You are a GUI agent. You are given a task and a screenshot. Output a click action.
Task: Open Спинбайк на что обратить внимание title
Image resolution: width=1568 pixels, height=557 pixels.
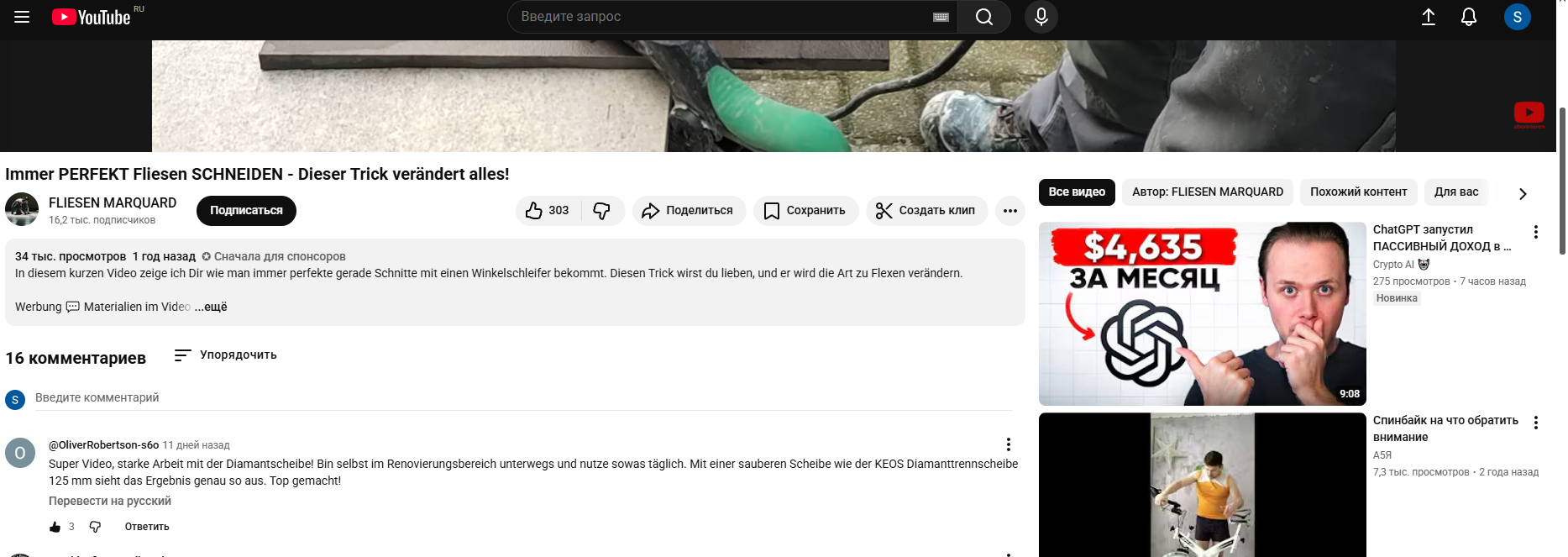(x=1445, y=428)
